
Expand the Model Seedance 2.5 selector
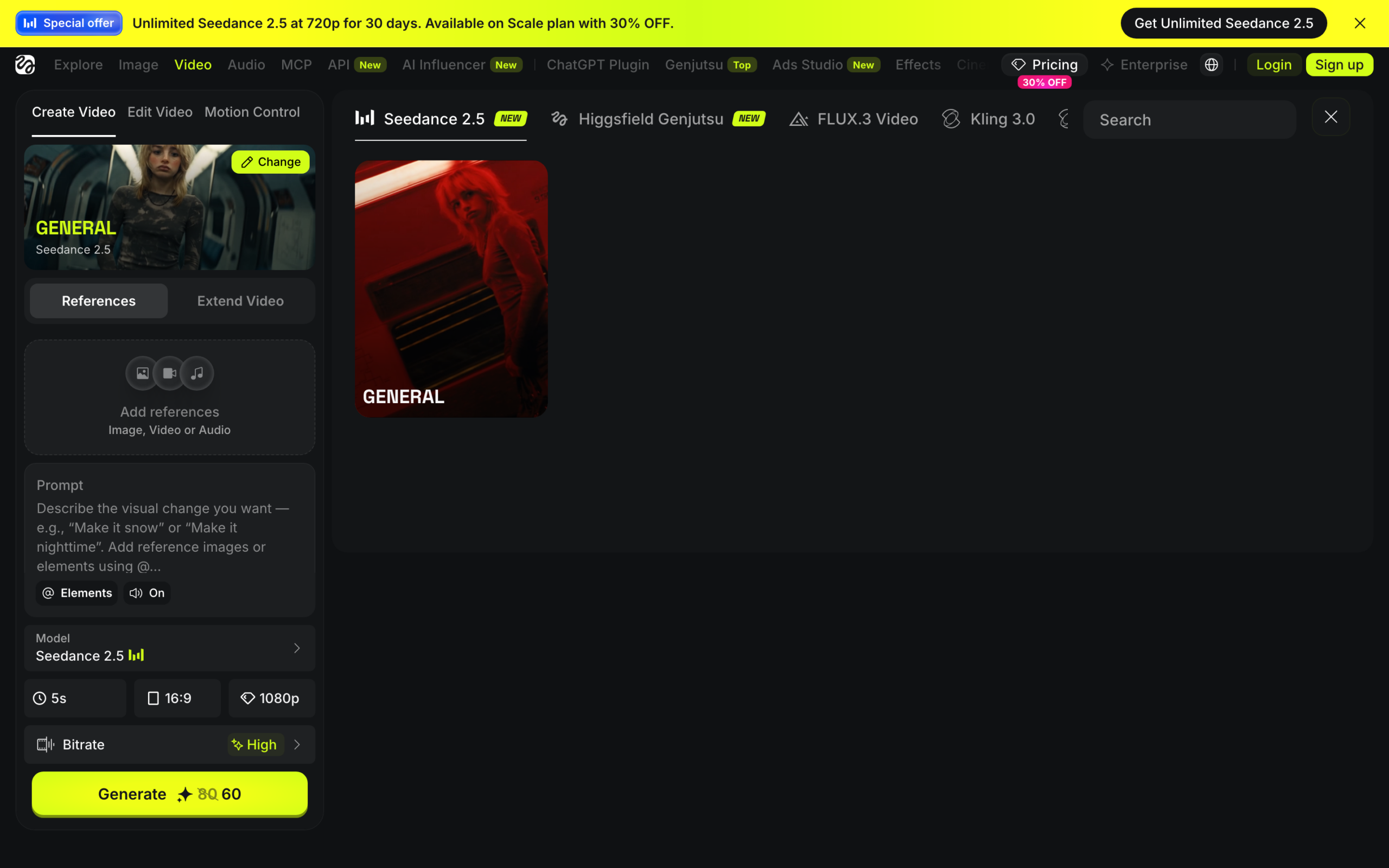170,648
